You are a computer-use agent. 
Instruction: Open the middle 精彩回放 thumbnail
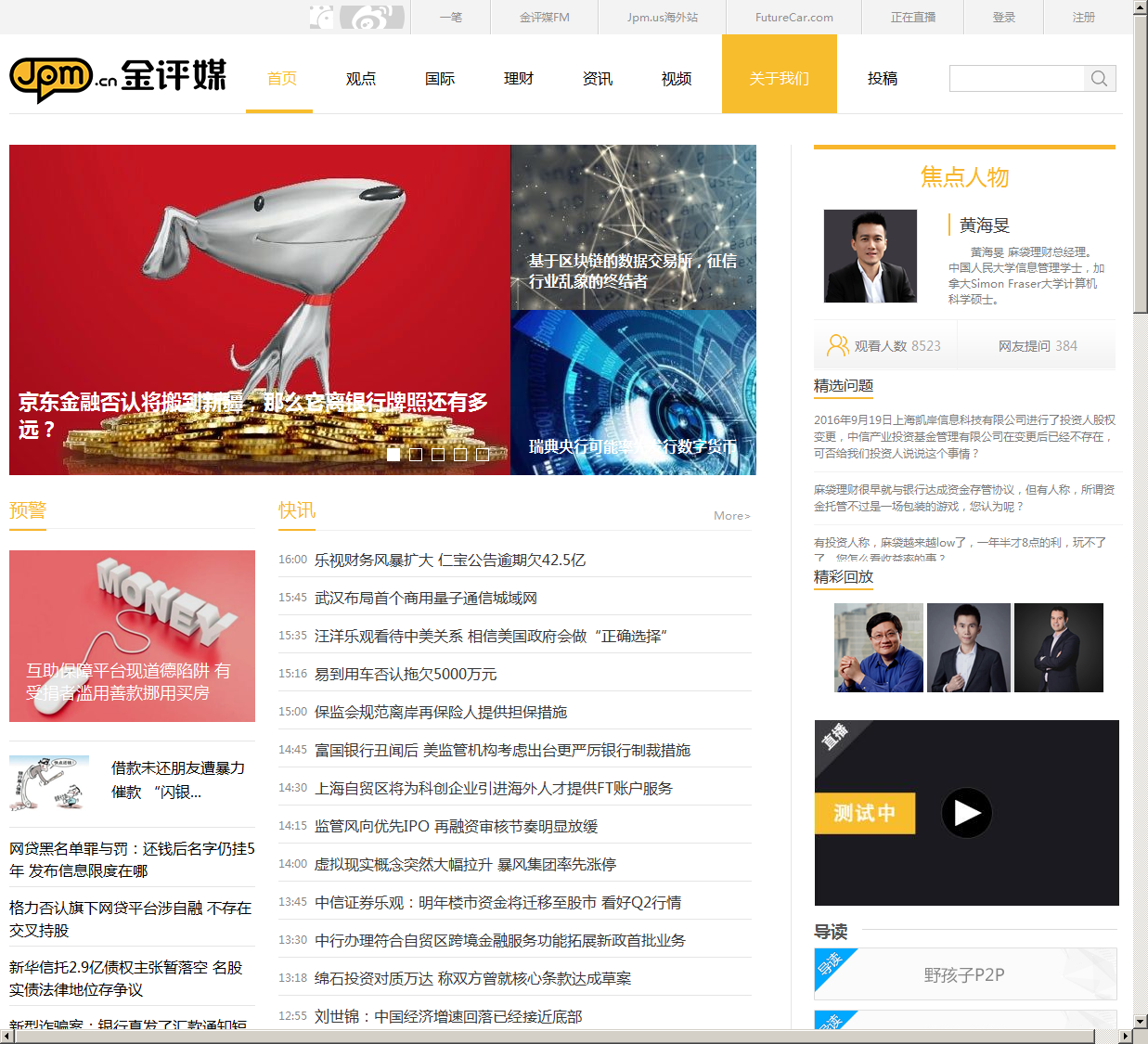(969, 648)
